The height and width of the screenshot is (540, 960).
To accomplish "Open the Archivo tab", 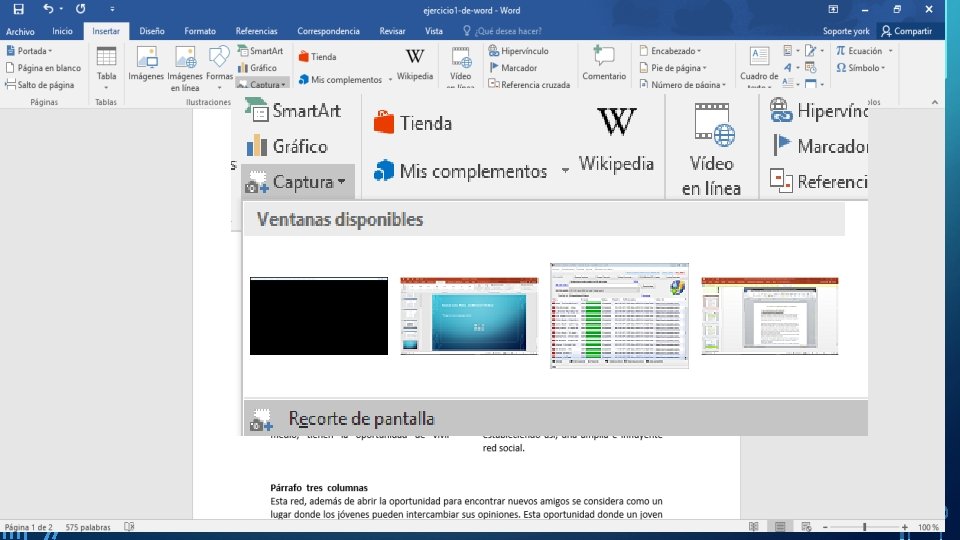I will point(20,31).
